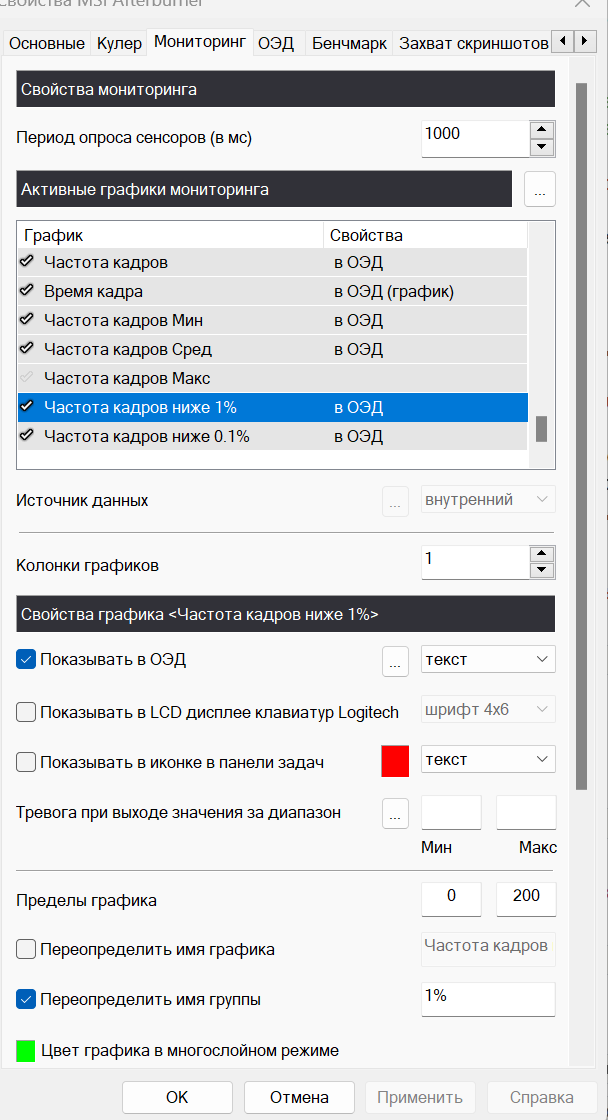Open tray icon display type dropdown
Screen dimensions: 608x1120
[x=488, y=760]
